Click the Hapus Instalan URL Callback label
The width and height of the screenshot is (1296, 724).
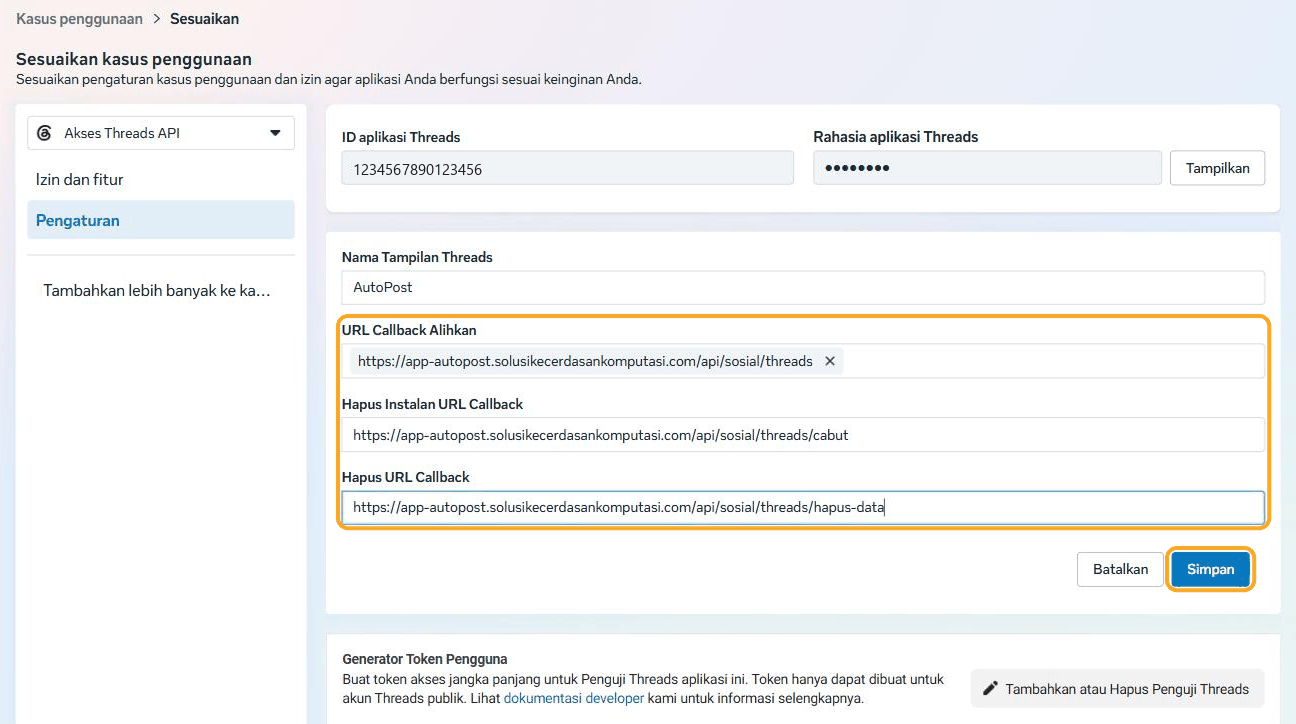[432, 404]
